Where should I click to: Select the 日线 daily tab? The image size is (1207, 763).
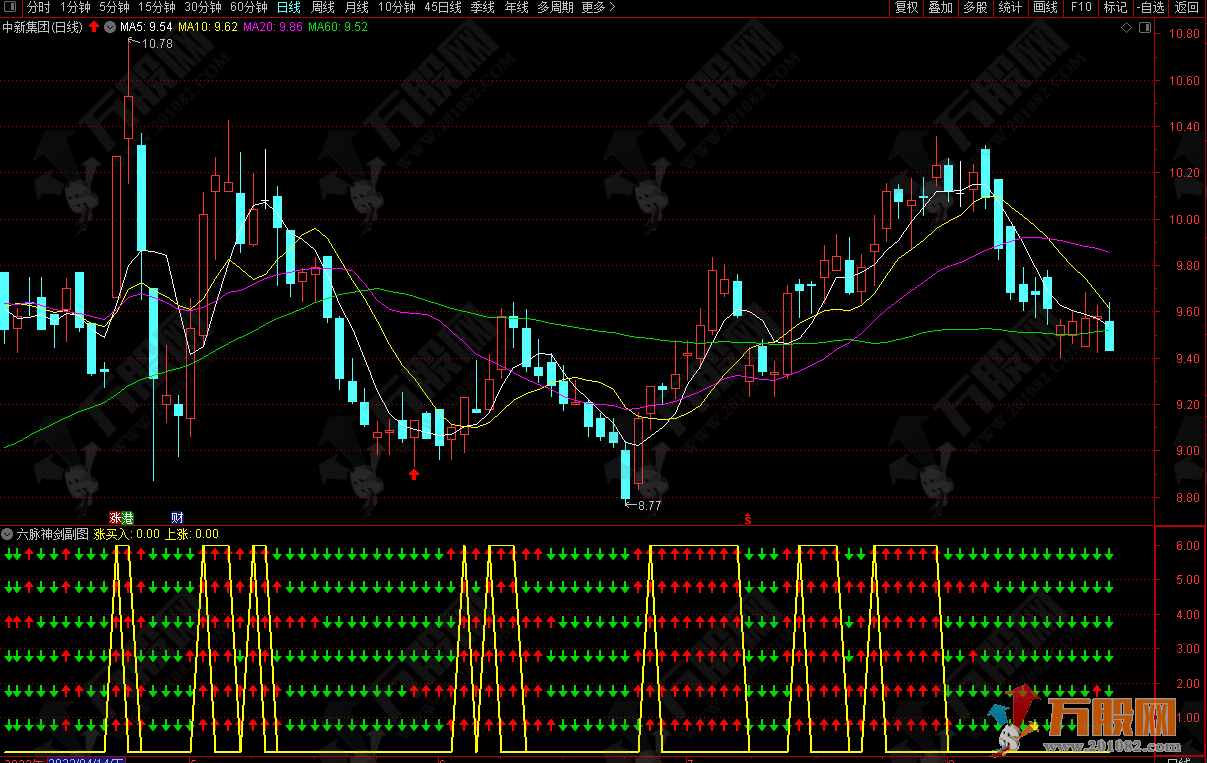pyautogui.click(x=288, y=7)
